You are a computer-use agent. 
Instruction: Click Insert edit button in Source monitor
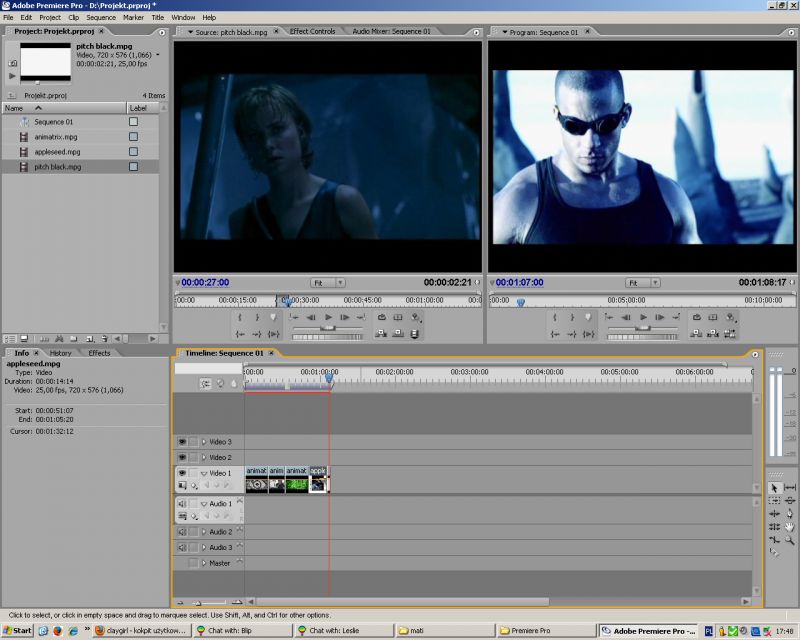coord(381,334)
